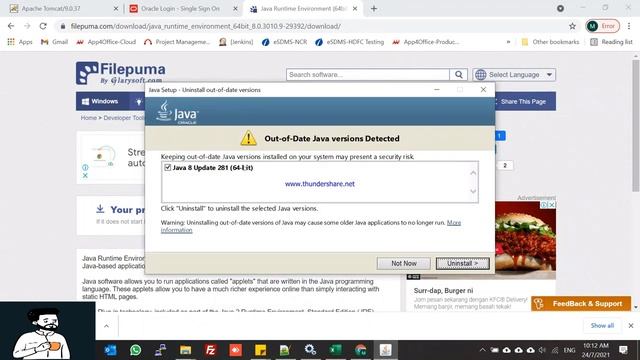Open Sticky Notes from the taskbar
The image size is (640, 360).
[x=260, y=350]
